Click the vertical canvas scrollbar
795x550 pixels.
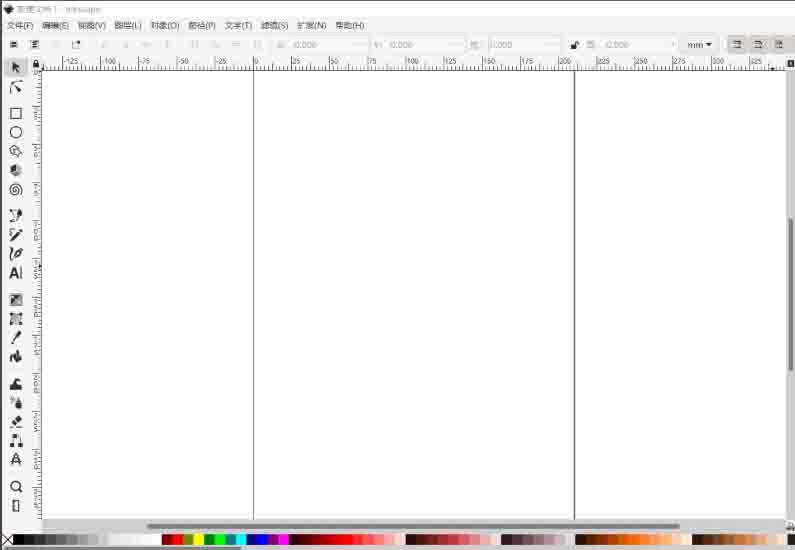click(x=790, y=294)
